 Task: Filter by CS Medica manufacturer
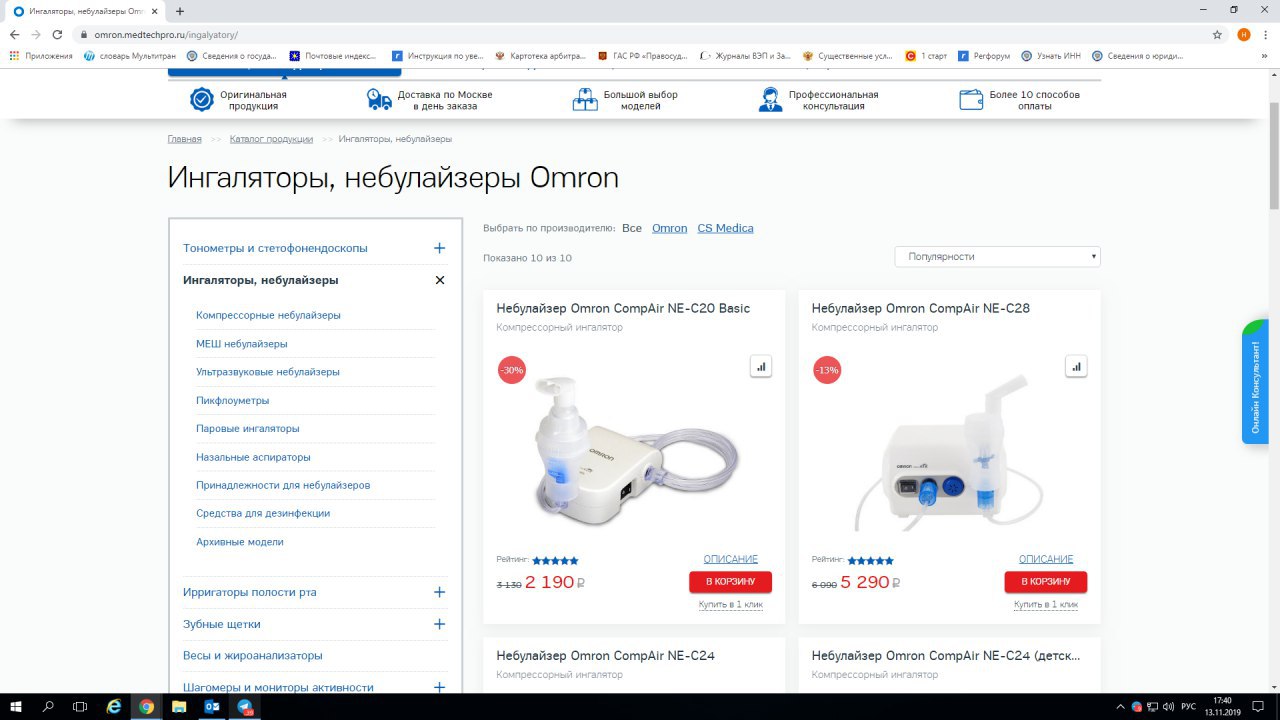coord(726,228)
